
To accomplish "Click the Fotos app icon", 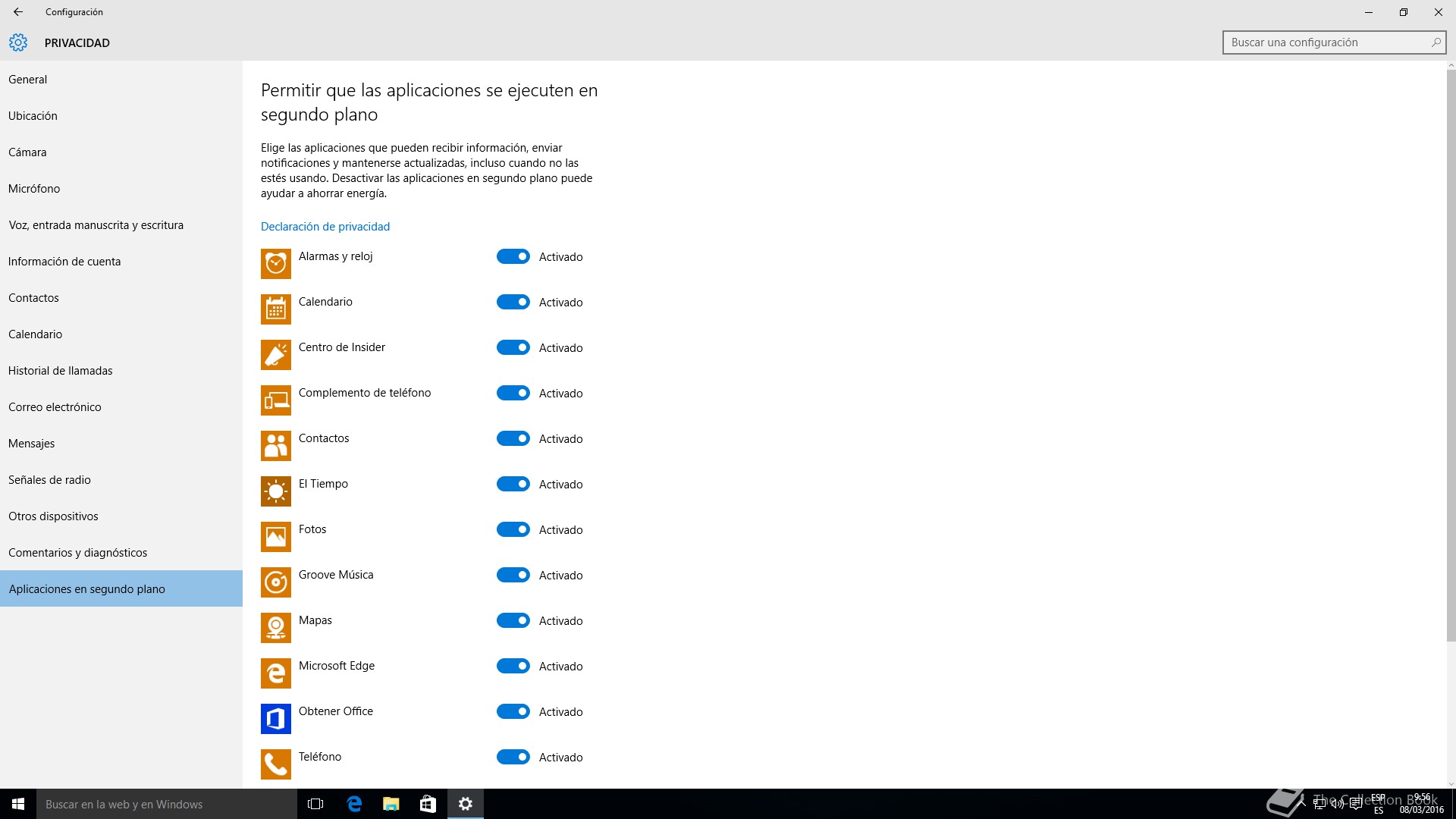I will click(x=276, y=537).
